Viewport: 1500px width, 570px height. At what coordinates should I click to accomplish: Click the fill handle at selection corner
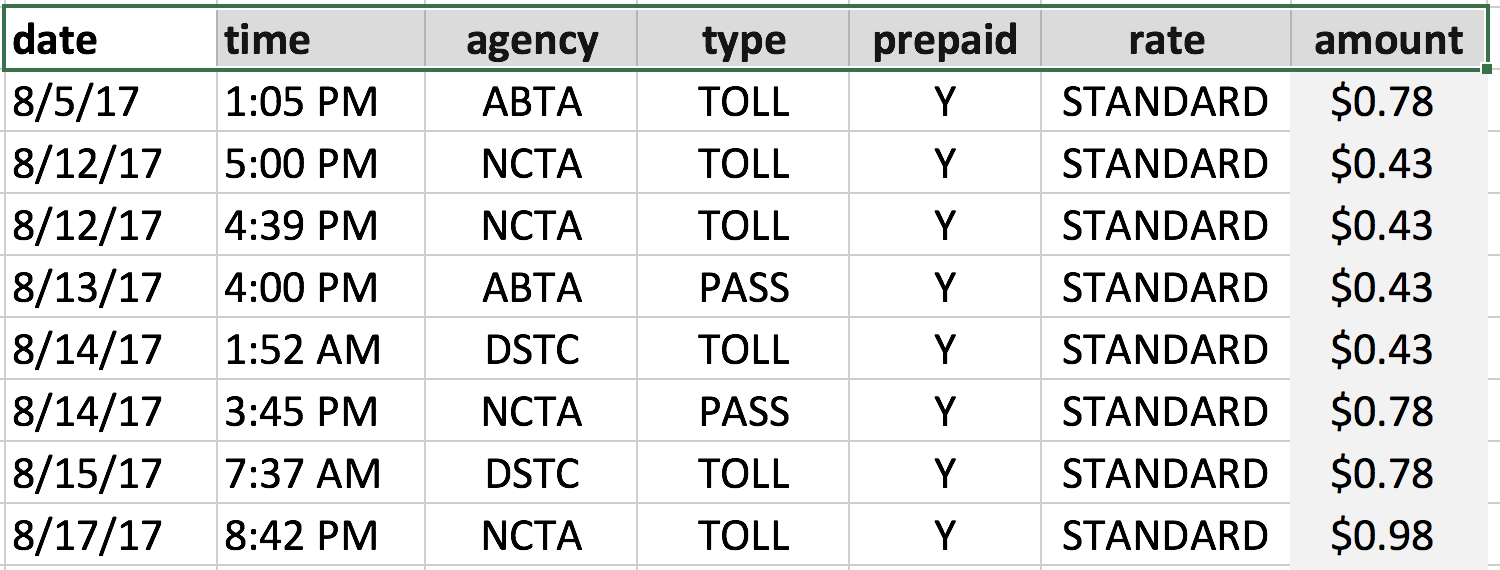tap(1487, 70)
